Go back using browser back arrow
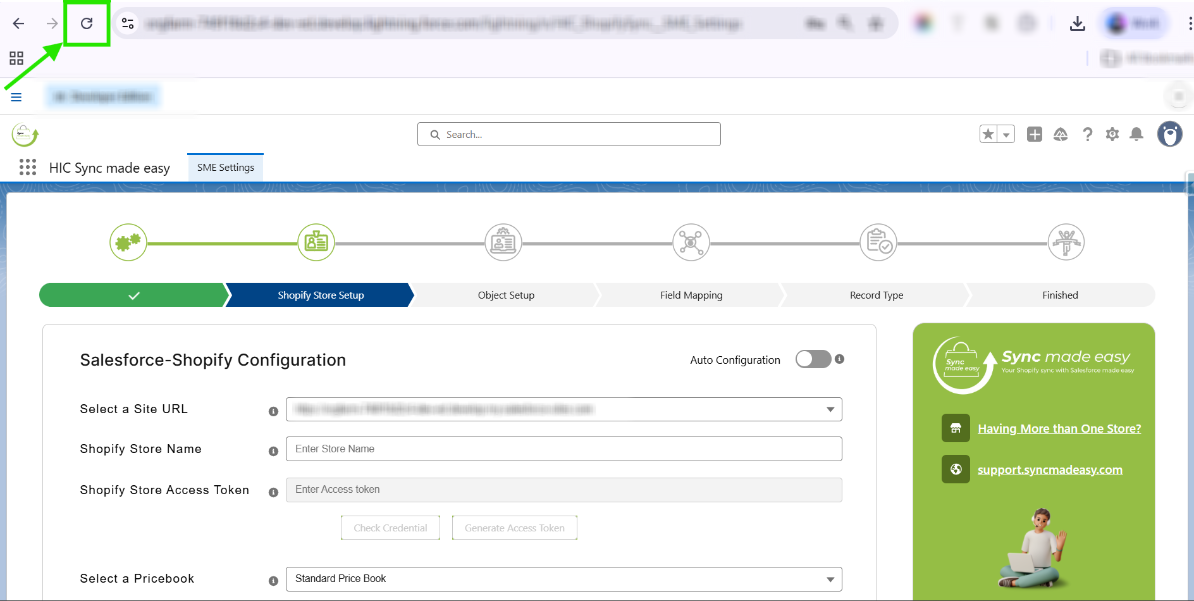The image size is (1194, 601). pos(18,24)
